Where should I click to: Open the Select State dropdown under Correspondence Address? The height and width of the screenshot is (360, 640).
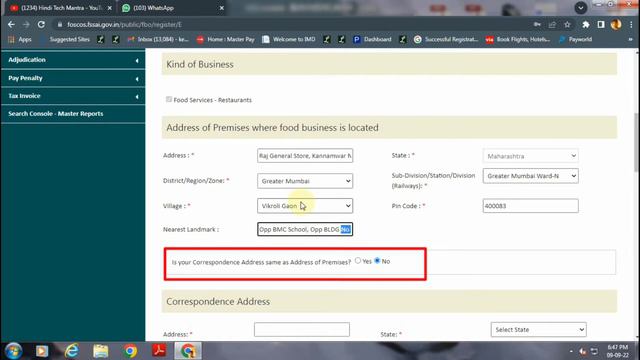538,329
